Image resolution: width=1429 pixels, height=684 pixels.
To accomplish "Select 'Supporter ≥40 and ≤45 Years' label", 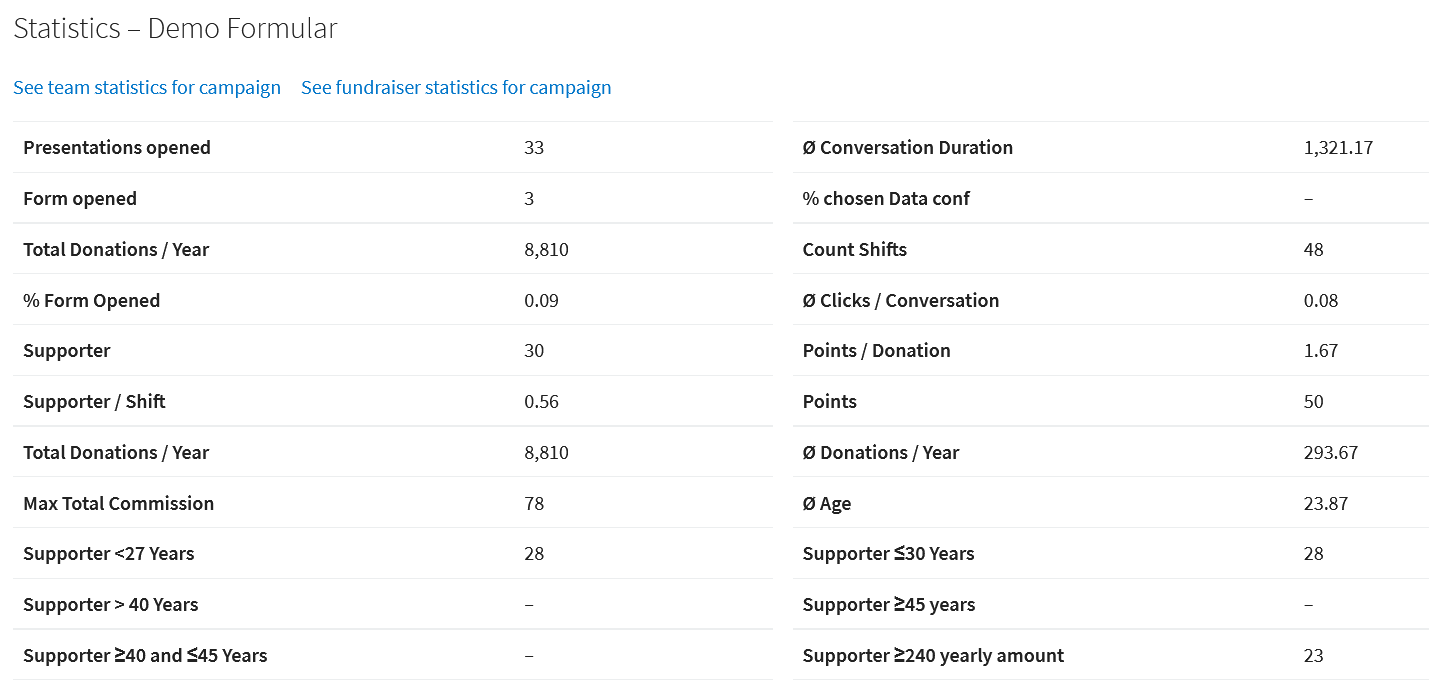I will [x=145, y=655].
